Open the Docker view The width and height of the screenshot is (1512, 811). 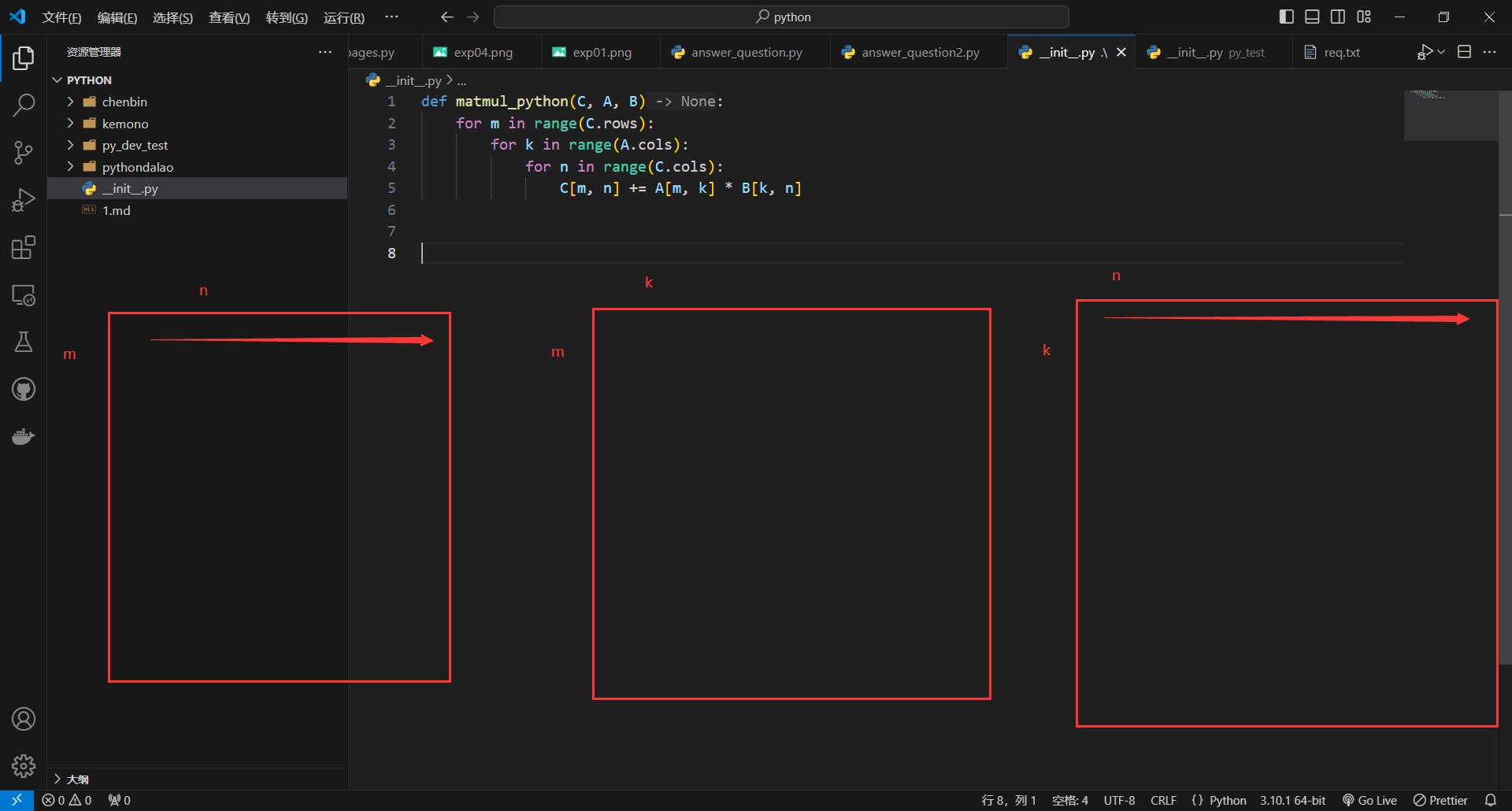click(x=24, y=436)
